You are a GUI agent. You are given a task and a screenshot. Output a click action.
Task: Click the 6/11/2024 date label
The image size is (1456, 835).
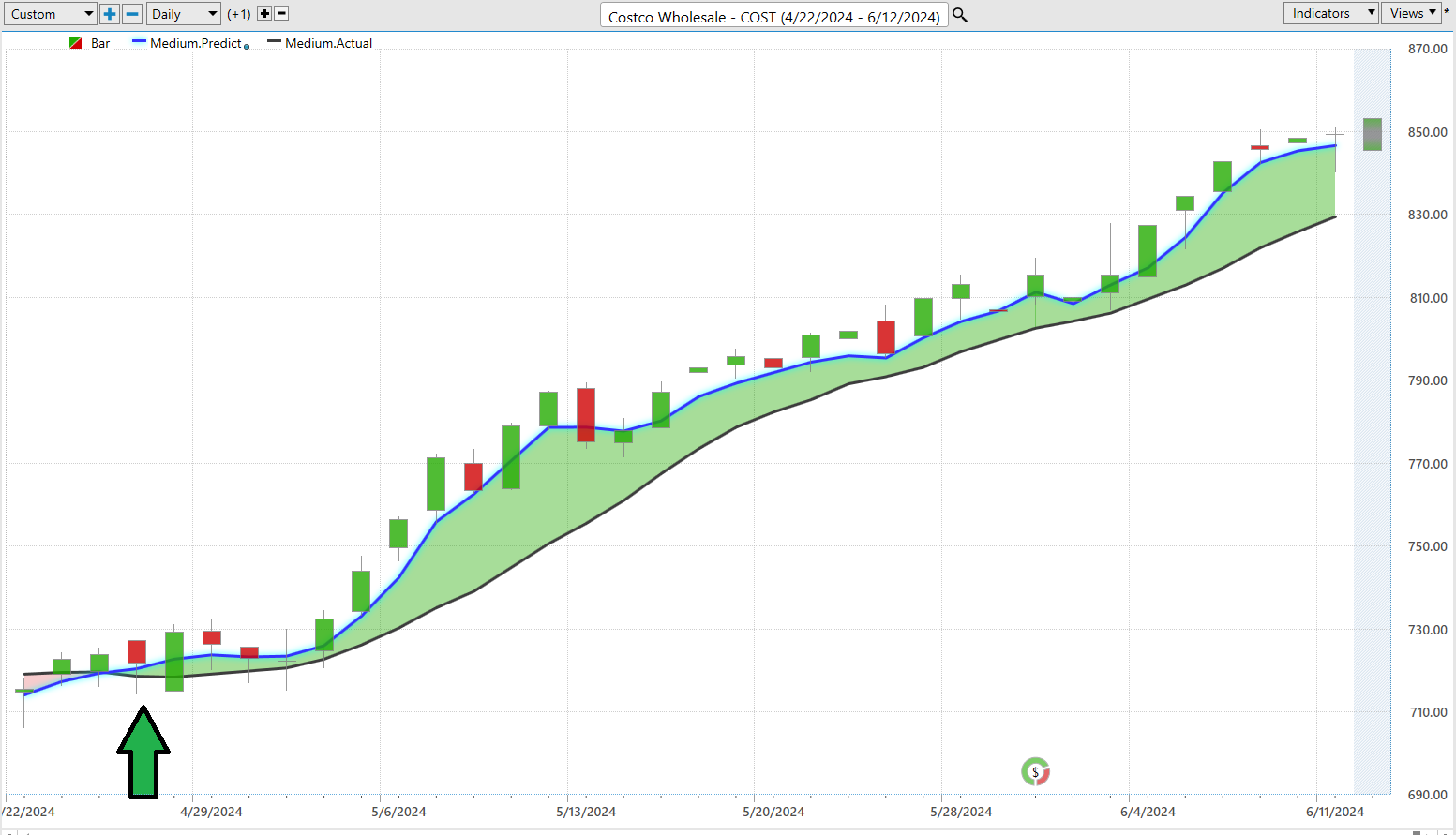pos(1335,812)
